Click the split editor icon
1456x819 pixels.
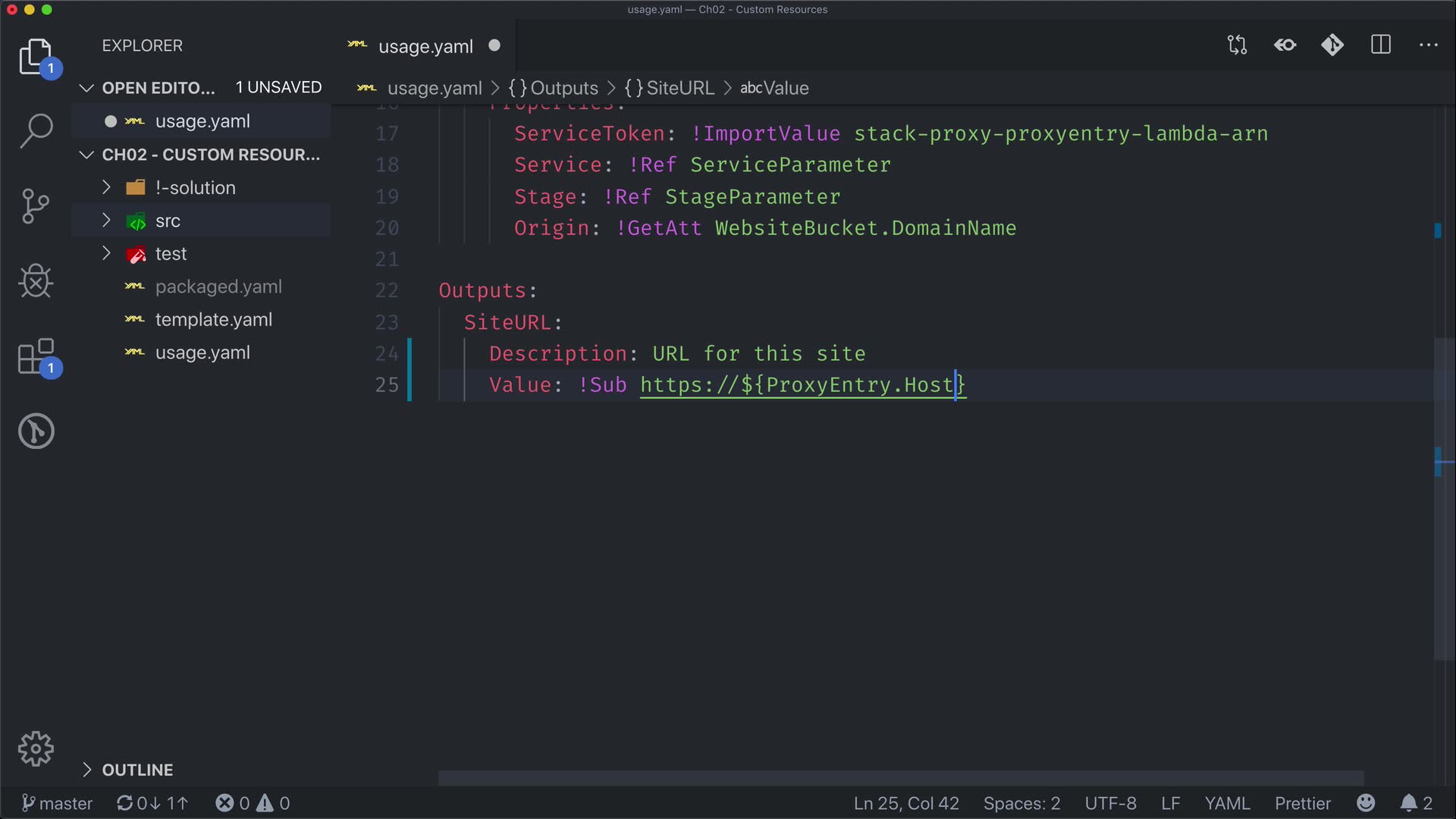[1380, 45]
